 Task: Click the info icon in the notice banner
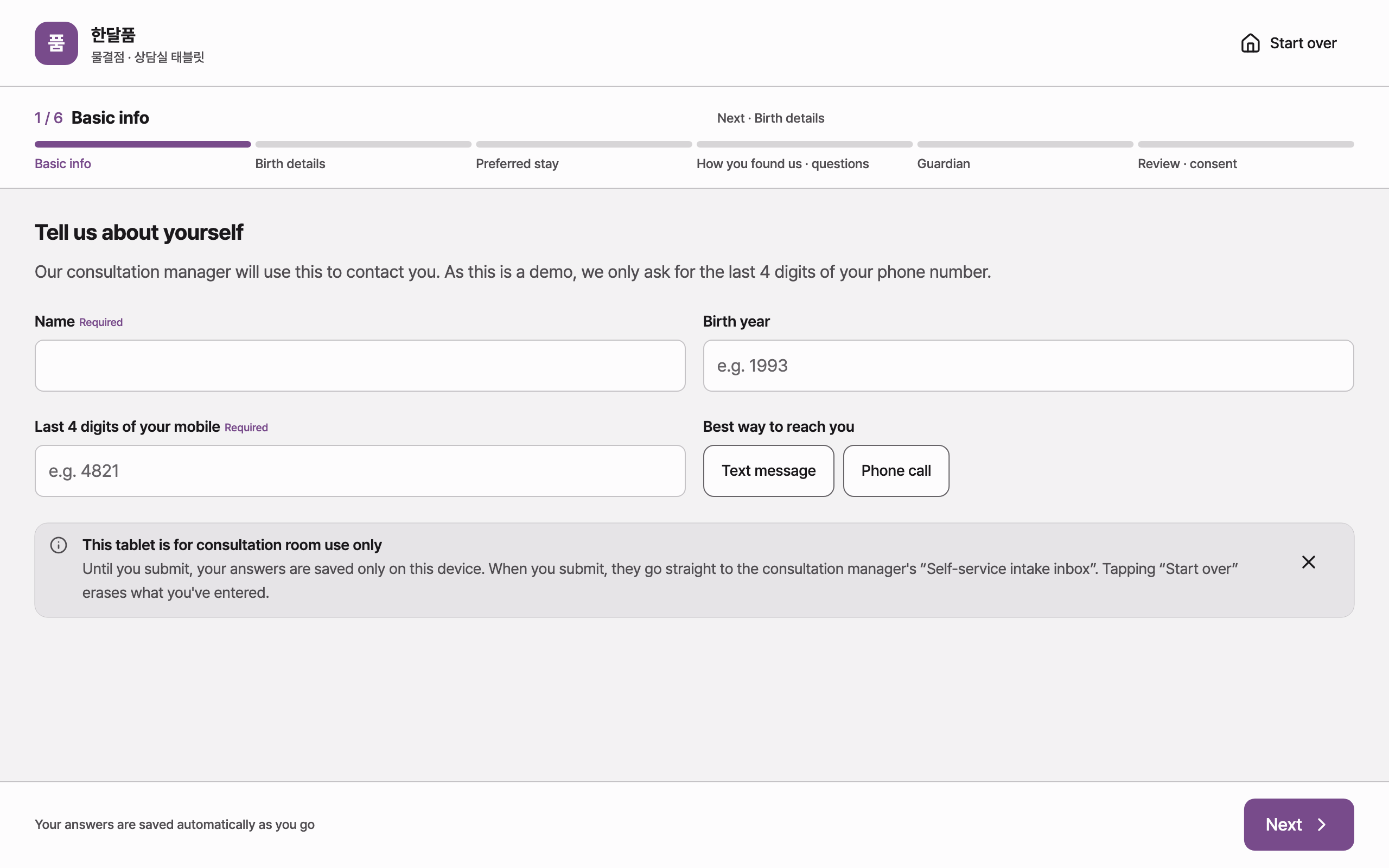[x=59, y=545]
